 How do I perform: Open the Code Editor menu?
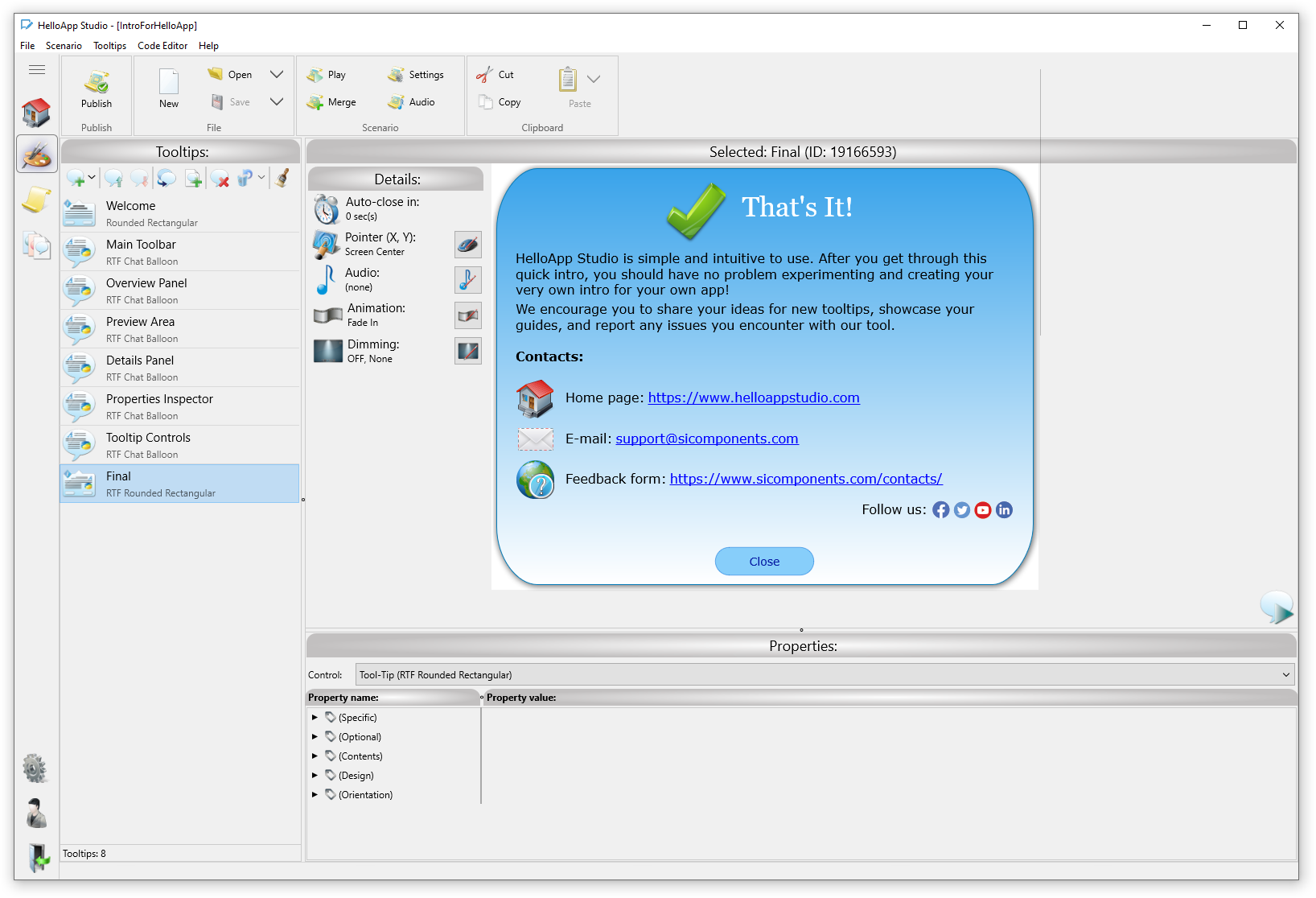162,46
